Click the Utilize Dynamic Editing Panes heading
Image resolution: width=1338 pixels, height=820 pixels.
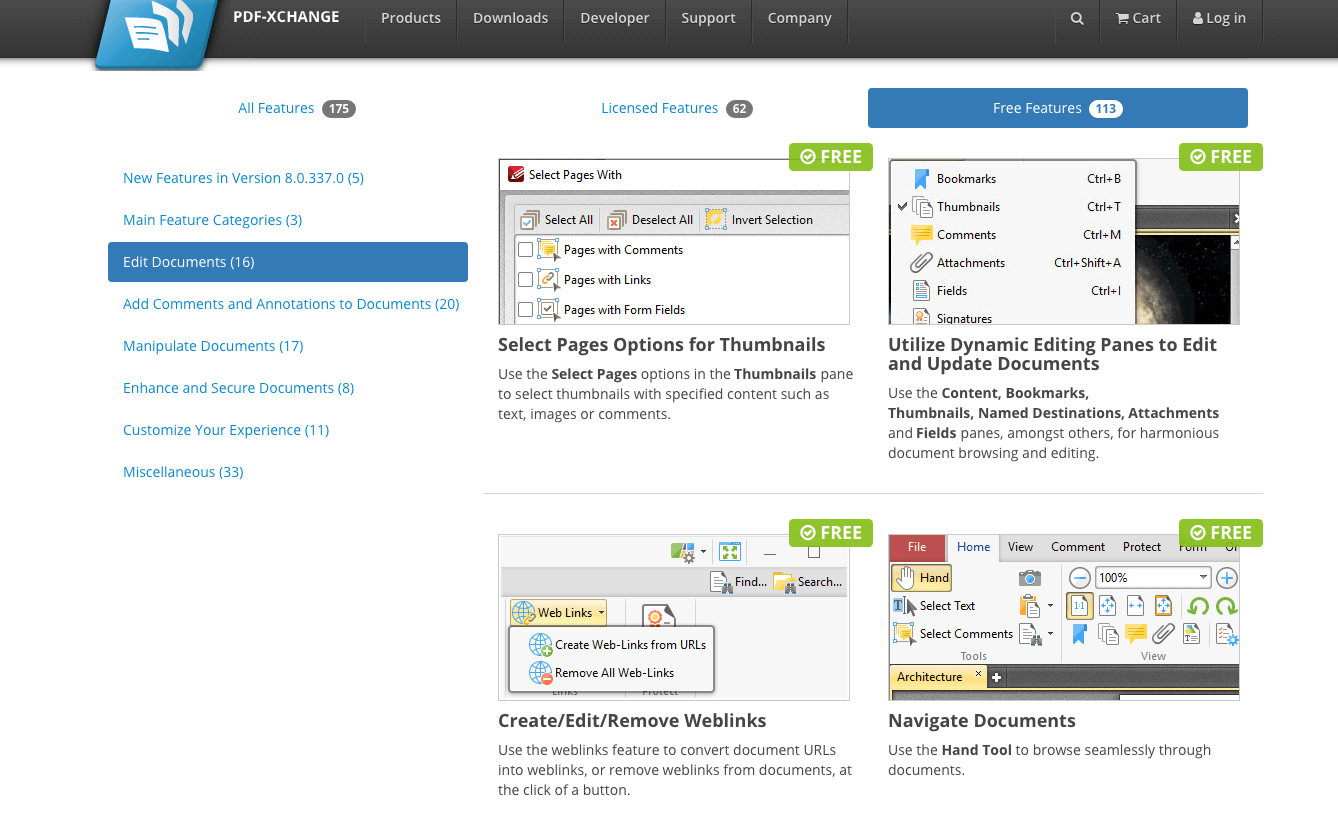pyautogui.click(x=1052, y=354)
